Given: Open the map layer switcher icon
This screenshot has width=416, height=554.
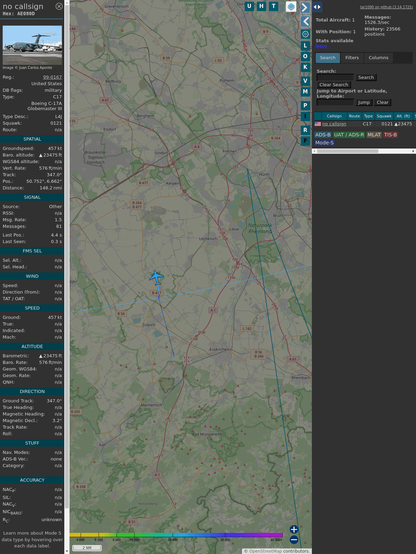Looking at the screenshot, I should [291, 6].
